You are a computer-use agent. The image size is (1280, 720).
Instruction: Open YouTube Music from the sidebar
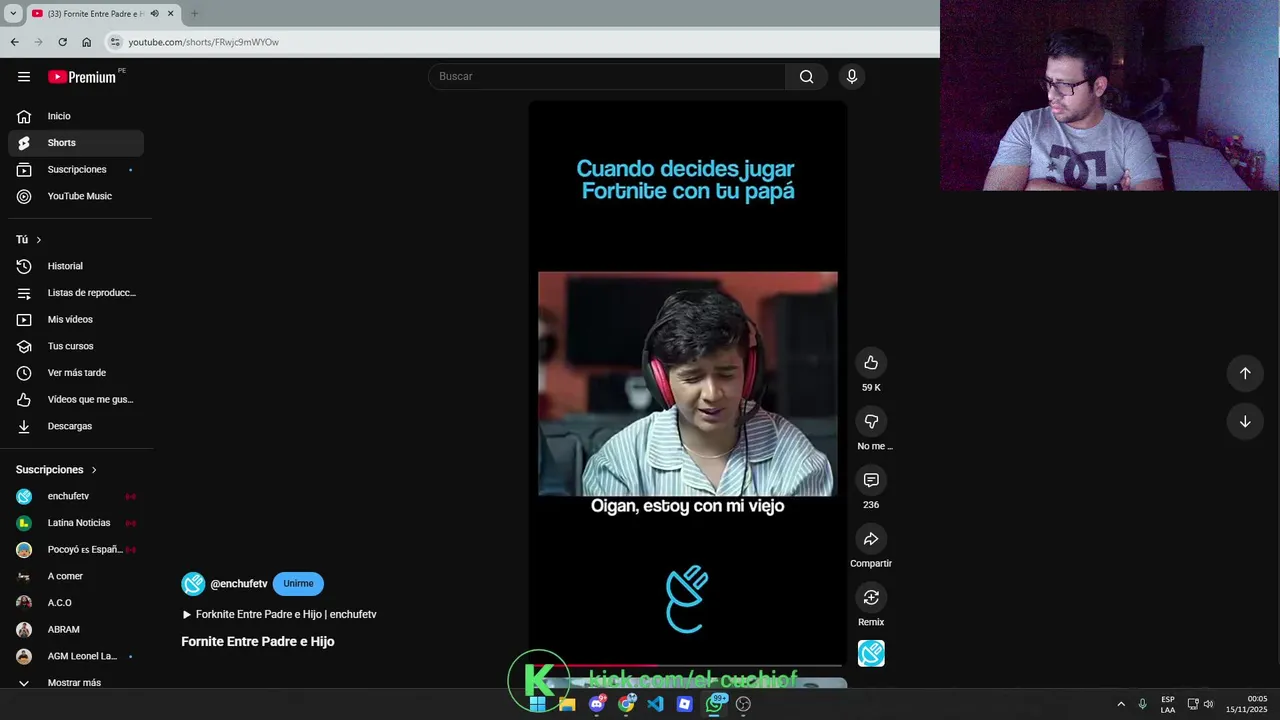(76, 196)
